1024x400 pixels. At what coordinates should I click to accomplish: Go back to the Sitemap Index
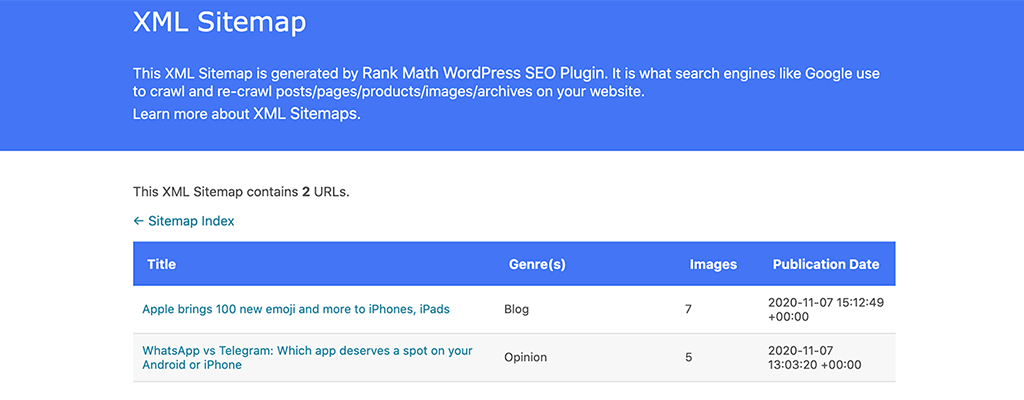click(190, 221)
